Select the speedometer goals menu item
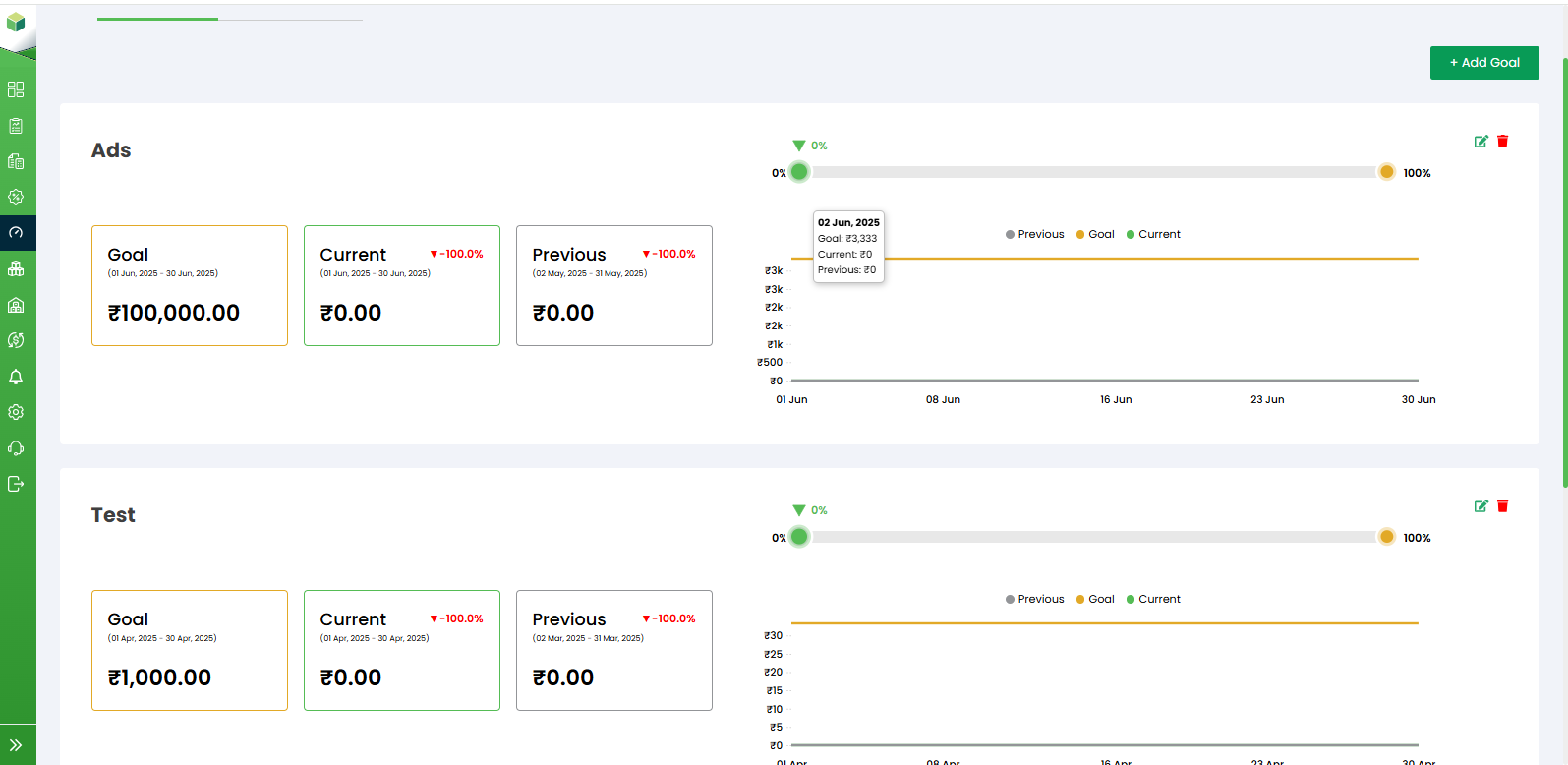 [x=16, y=233]
